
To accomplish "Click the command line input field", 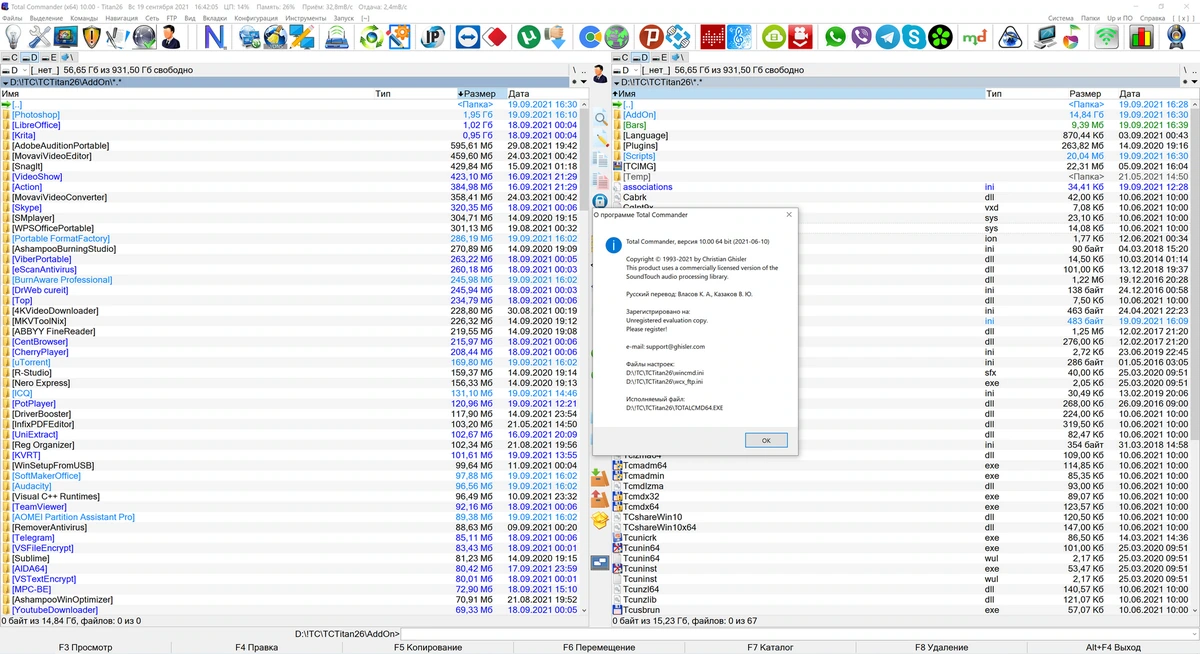I will click(x=798, y=634).
